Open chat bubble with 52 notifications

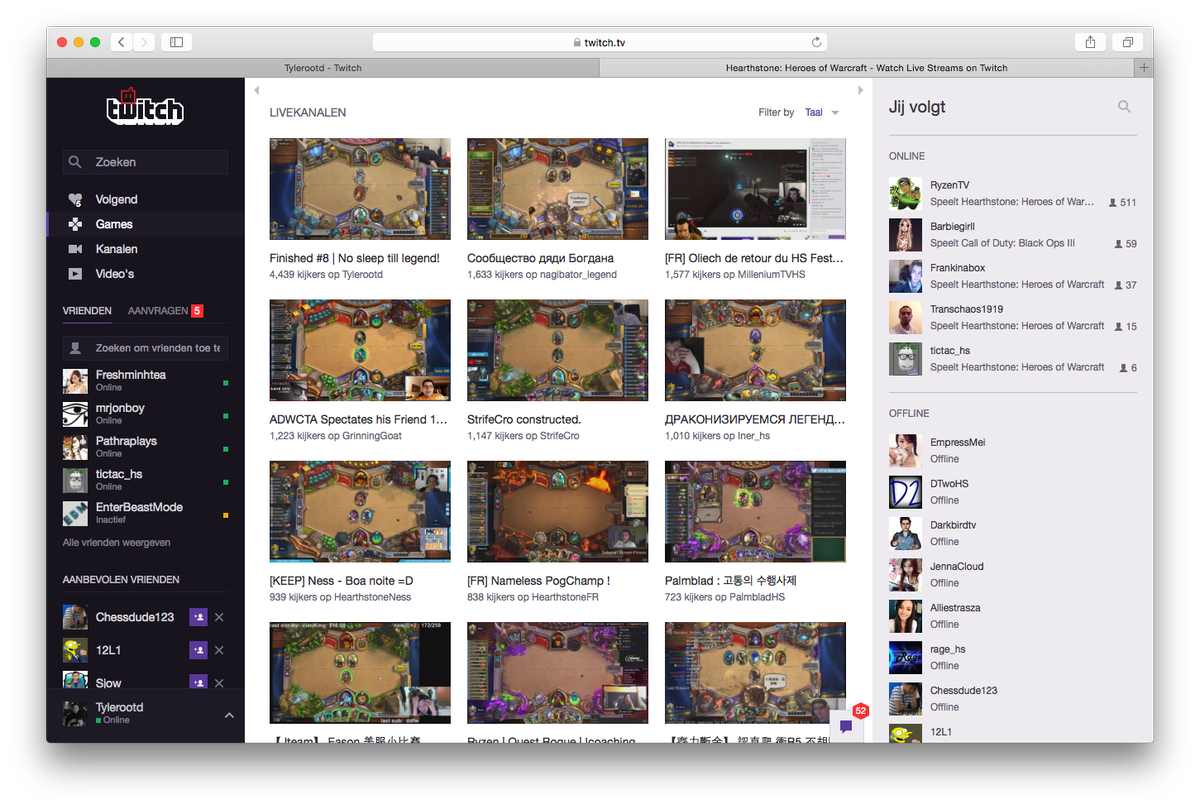coord(847,726)
